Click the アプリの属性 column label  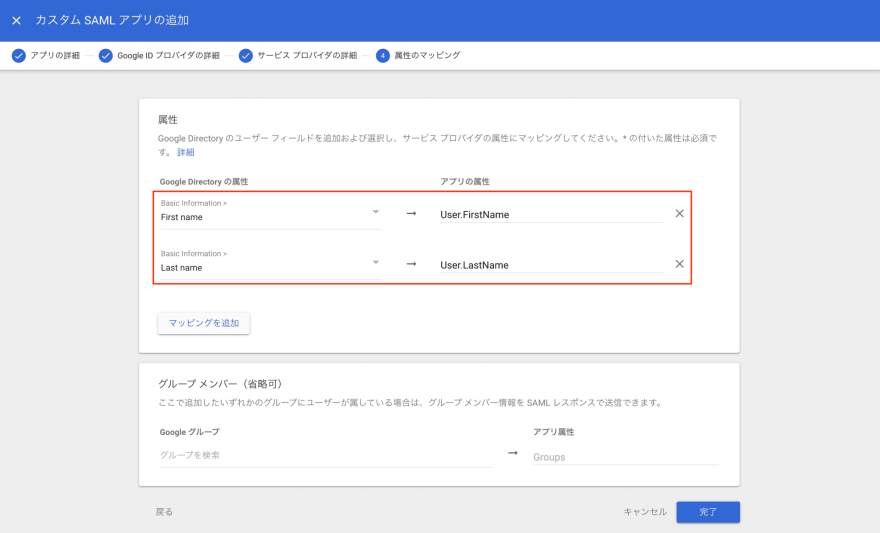(x=465, y=182)
